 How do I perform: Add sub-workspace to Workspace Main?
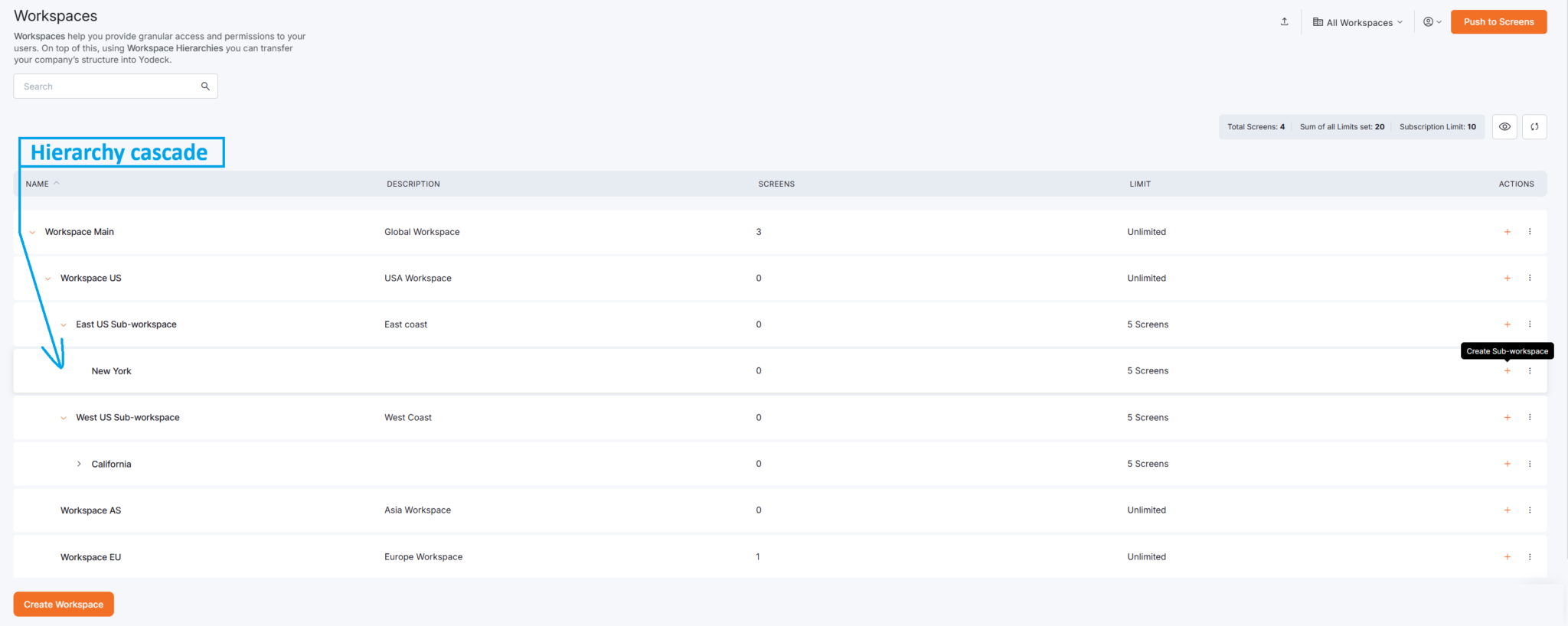1507,232
